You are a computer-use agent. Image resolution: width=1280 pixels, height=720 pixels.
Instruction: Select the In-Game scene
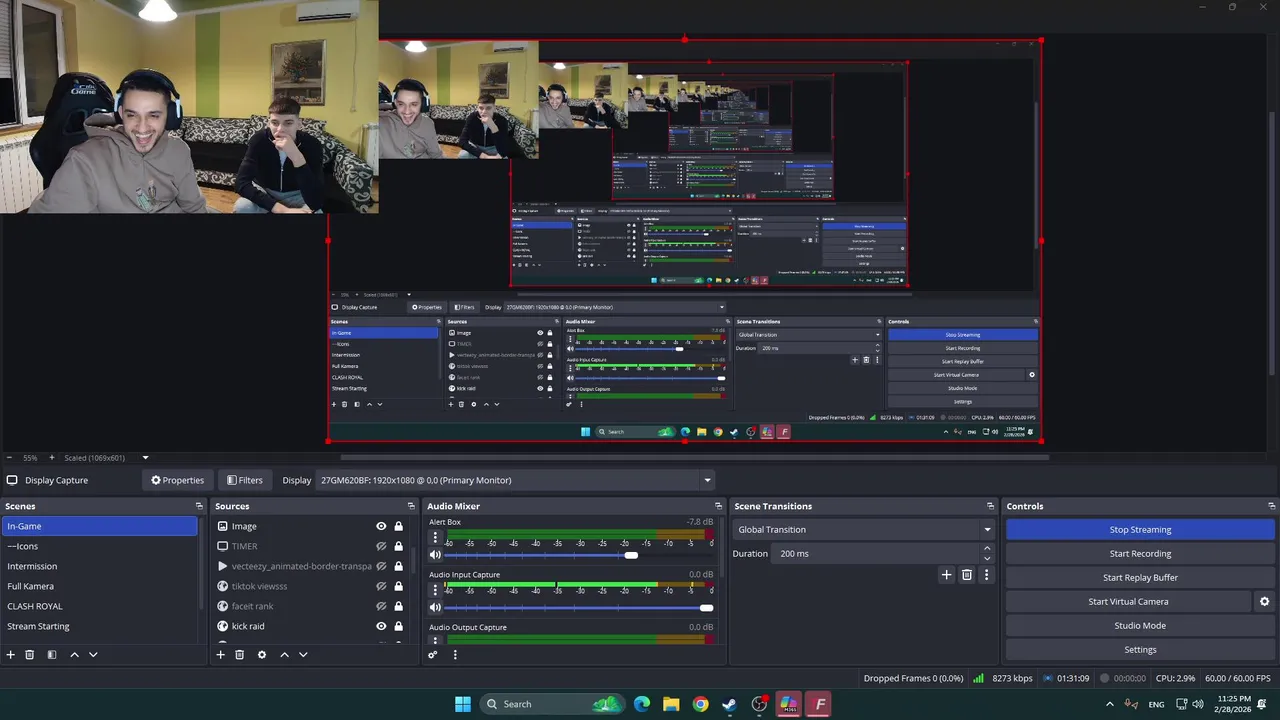(99, 526)
